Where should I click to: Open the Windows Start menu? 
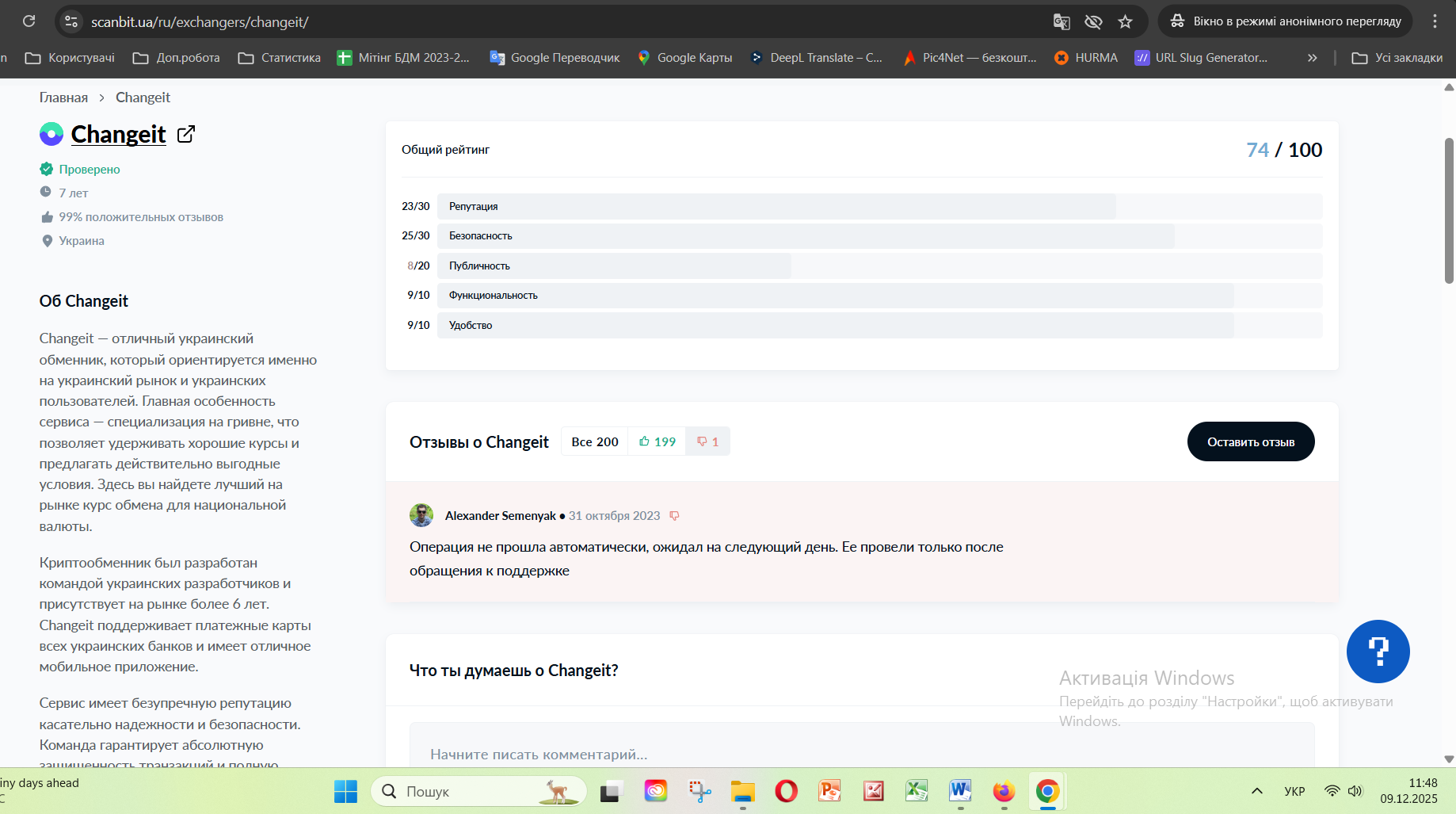(x=345, y=791)
